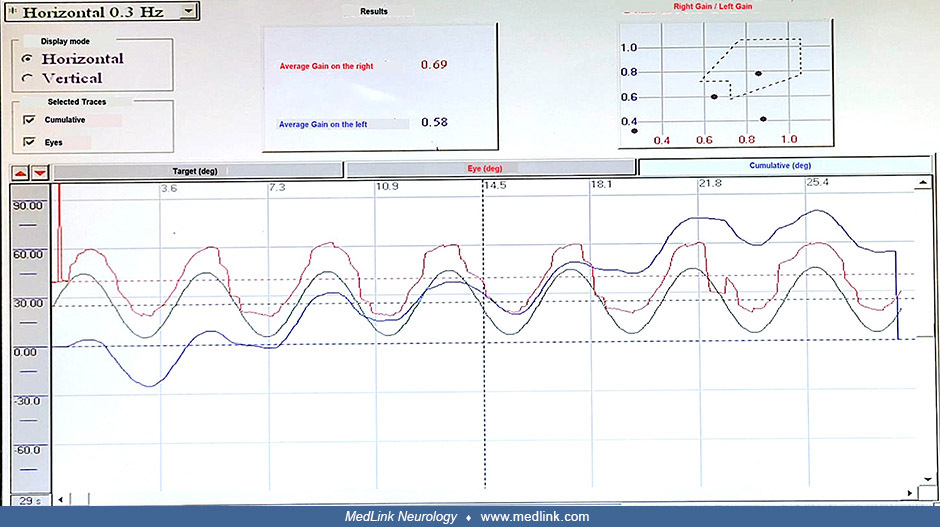Click the red up arrow scale button
The image size is (940, 527).
20,173
